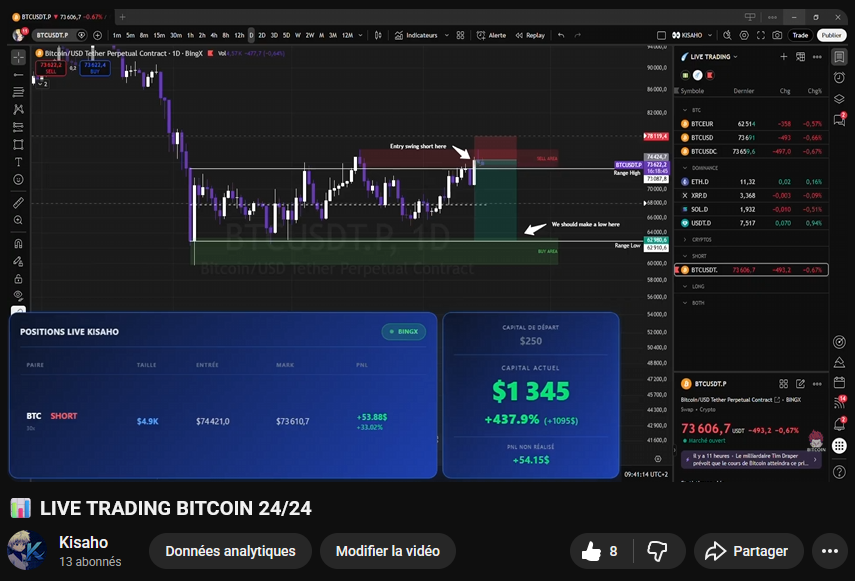Toggle lock all drawings

(19, 279)
